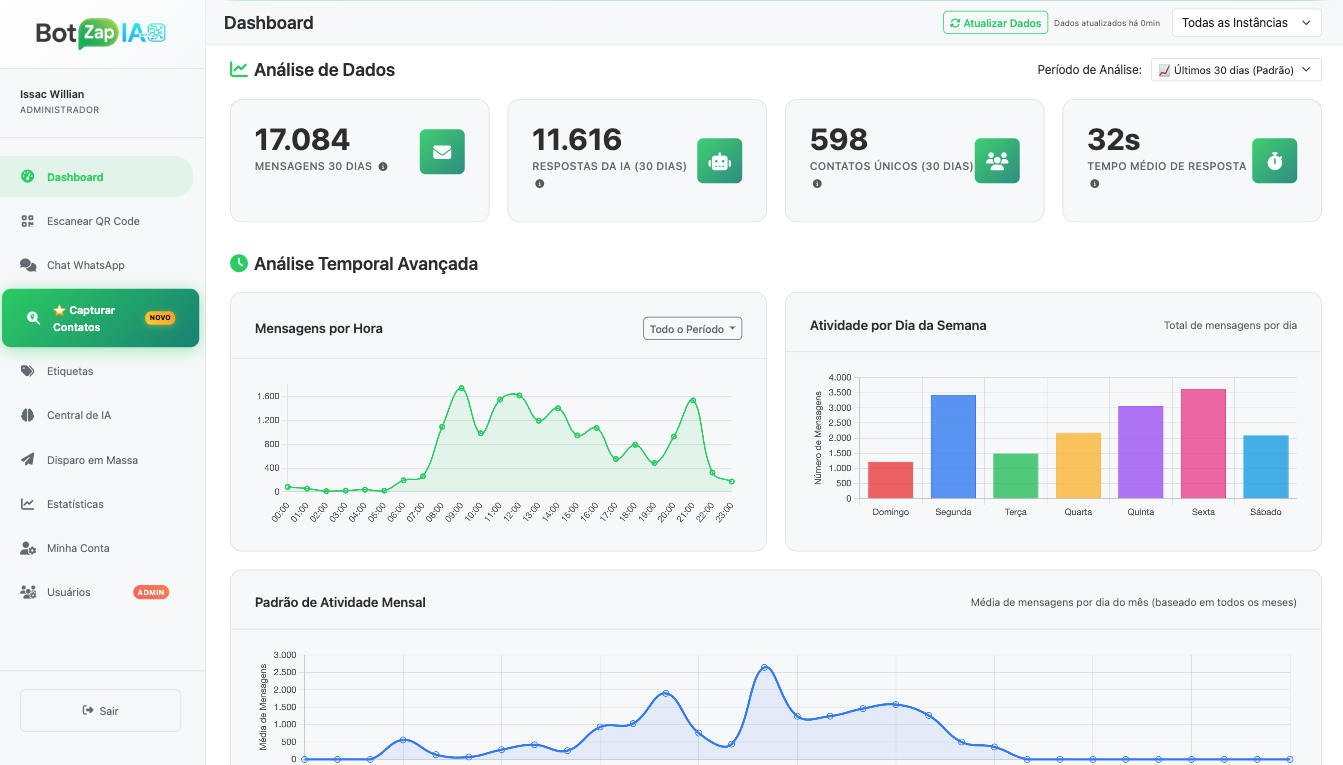This screenshot has height=765, width=1343.
Task: Click the robot icon on Respostas da IA card
Action: [719, 160]
